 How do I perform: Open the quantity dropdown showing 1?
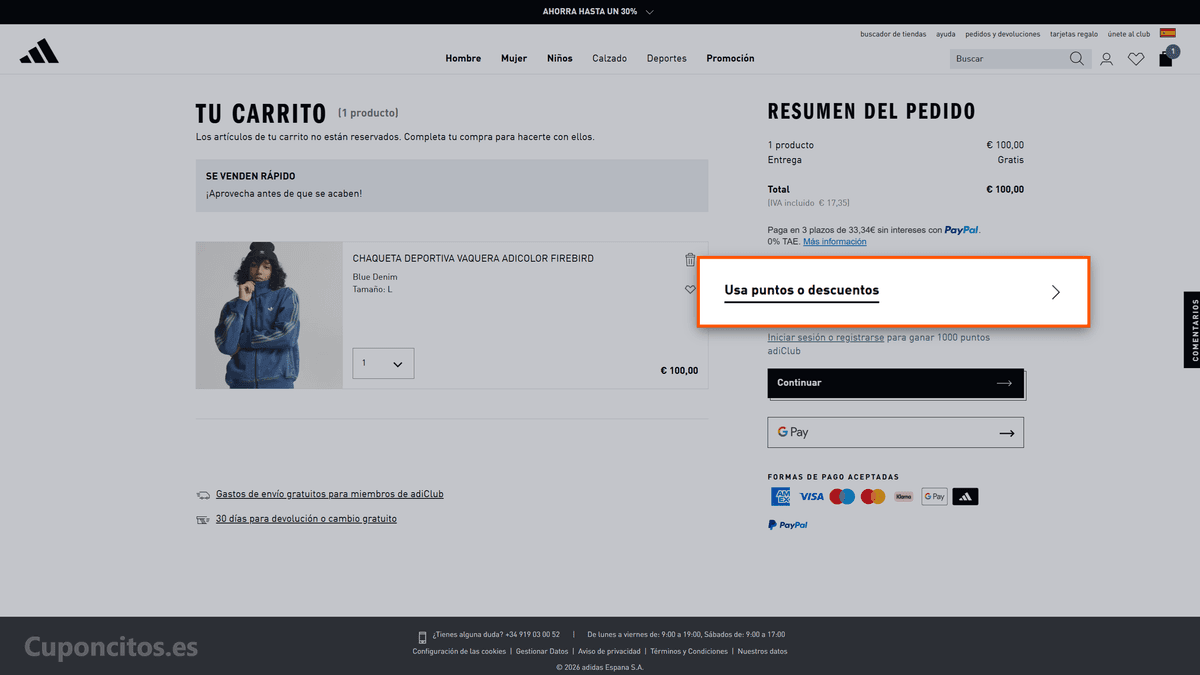click(x=383, y=364)
